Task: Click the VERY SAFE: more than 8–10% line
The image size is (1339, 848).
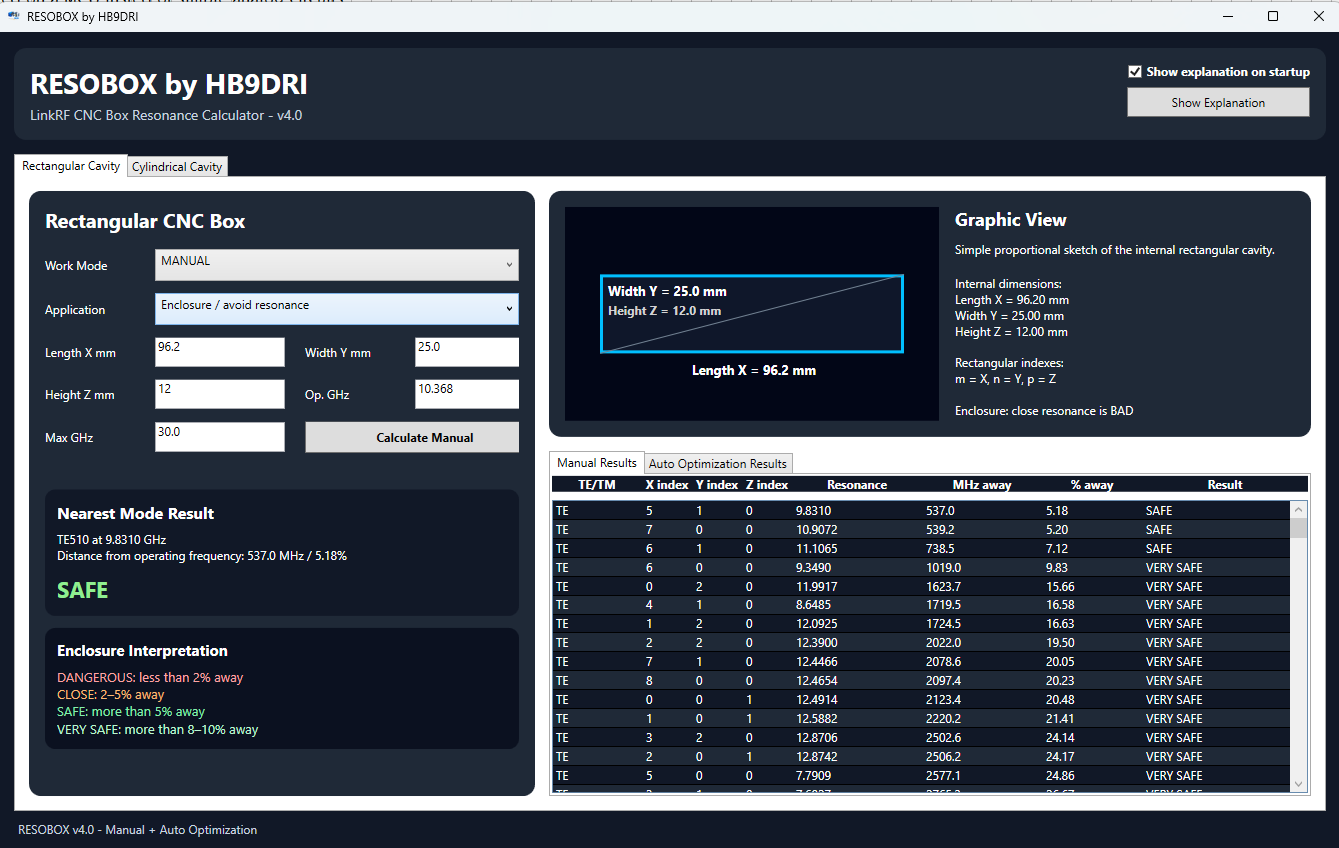Action: point(158,730)
